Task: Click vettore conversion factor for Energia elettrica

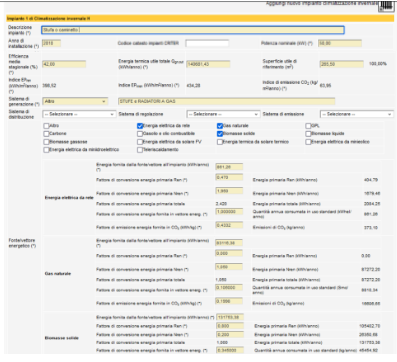Action: coord(229,212)
